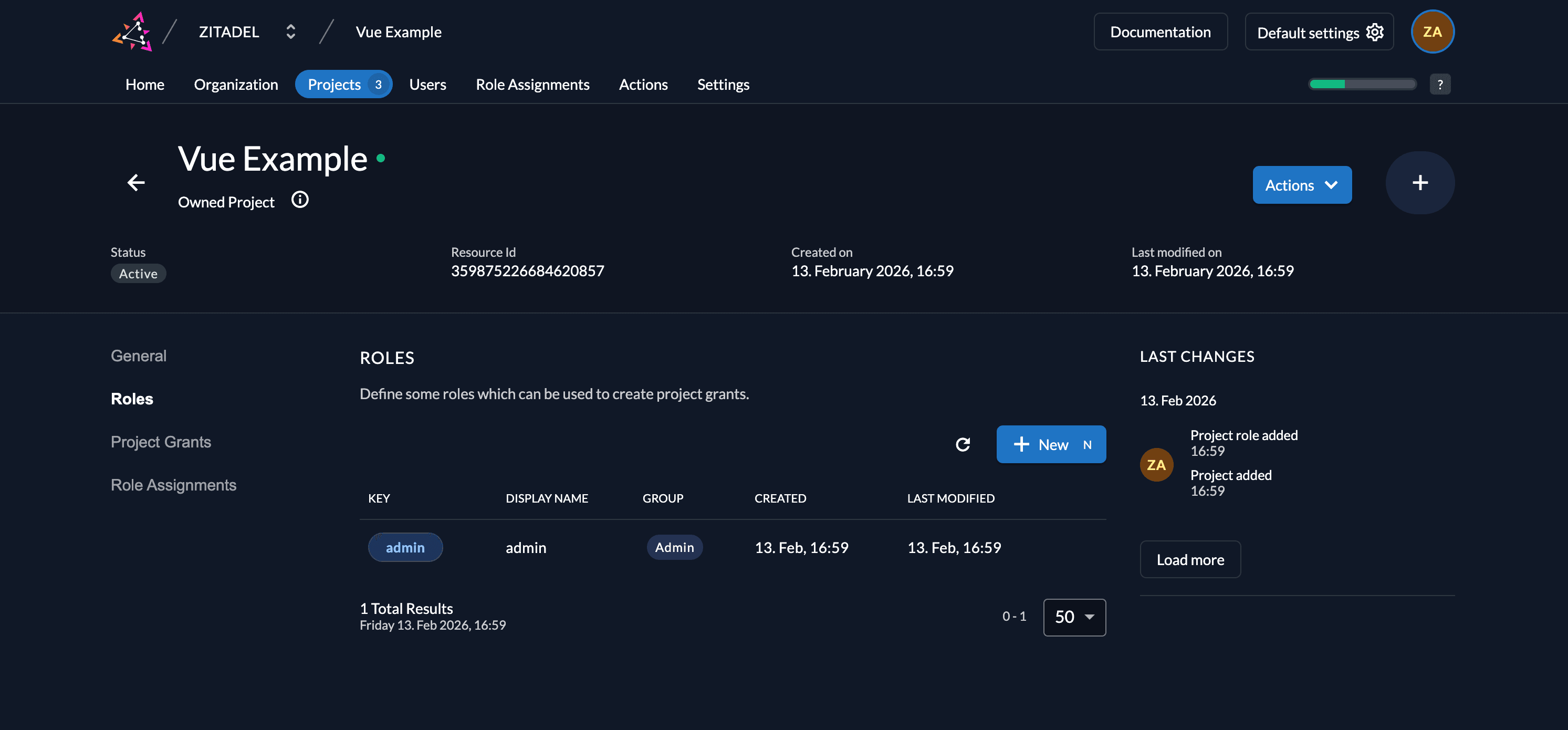The width and height of the screenshot is (1568, 730).
Task: Click the New role button
Action: pos(1051,444)
